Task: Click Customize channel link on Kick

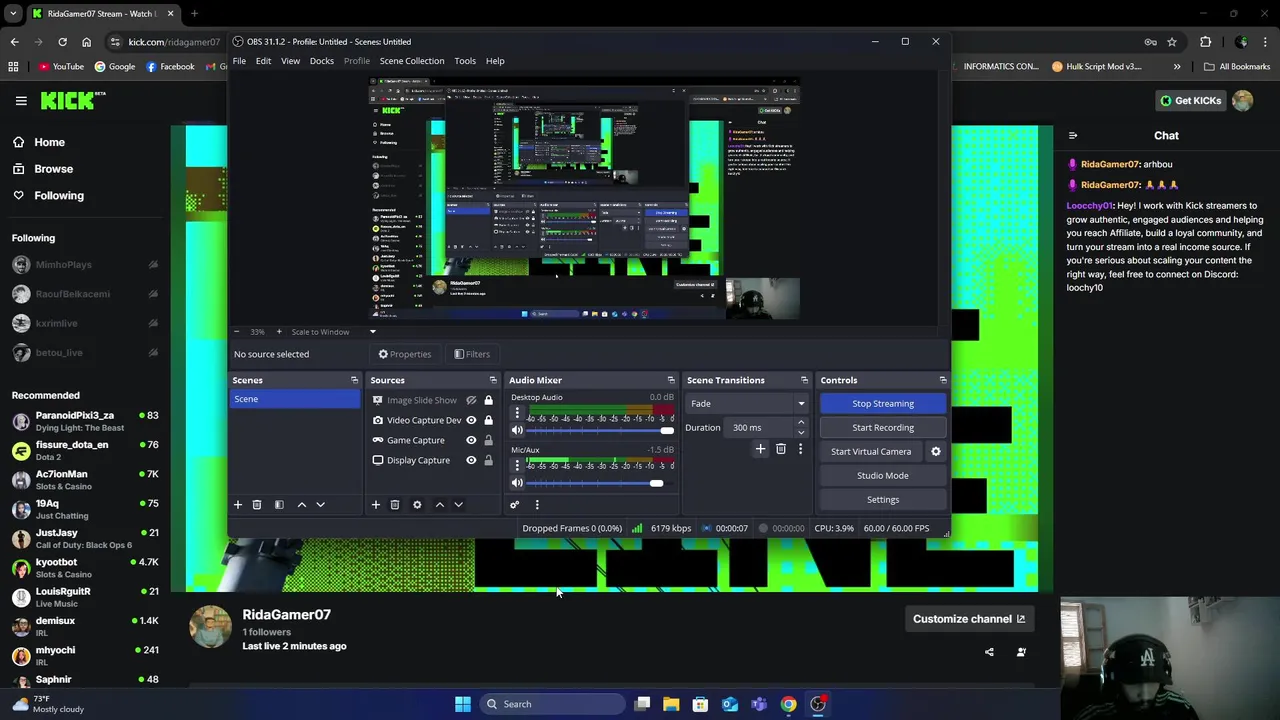Action: pos(969,619)
